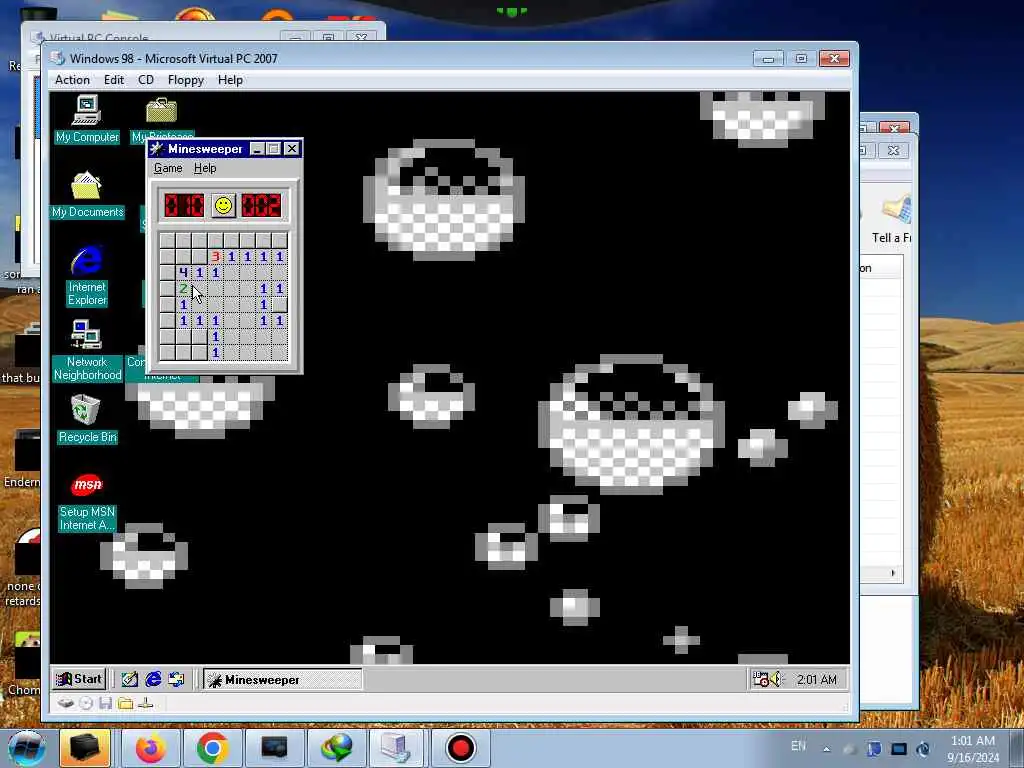Screen dimensions: 1024x768
Task: Open Google Chrome from the host taskbar
Action: coord(212,748)
